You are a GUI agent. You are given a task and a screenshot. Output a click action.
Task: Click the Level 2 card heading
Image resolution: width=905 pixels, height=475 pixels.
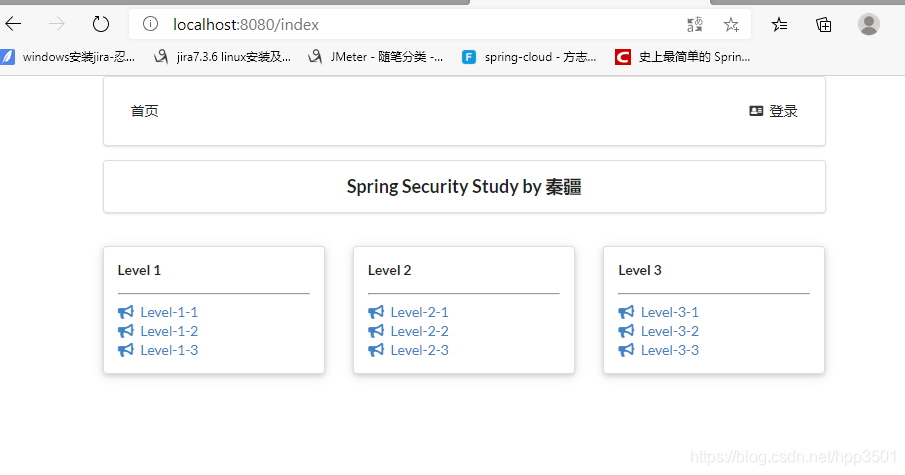click(390, 270)
